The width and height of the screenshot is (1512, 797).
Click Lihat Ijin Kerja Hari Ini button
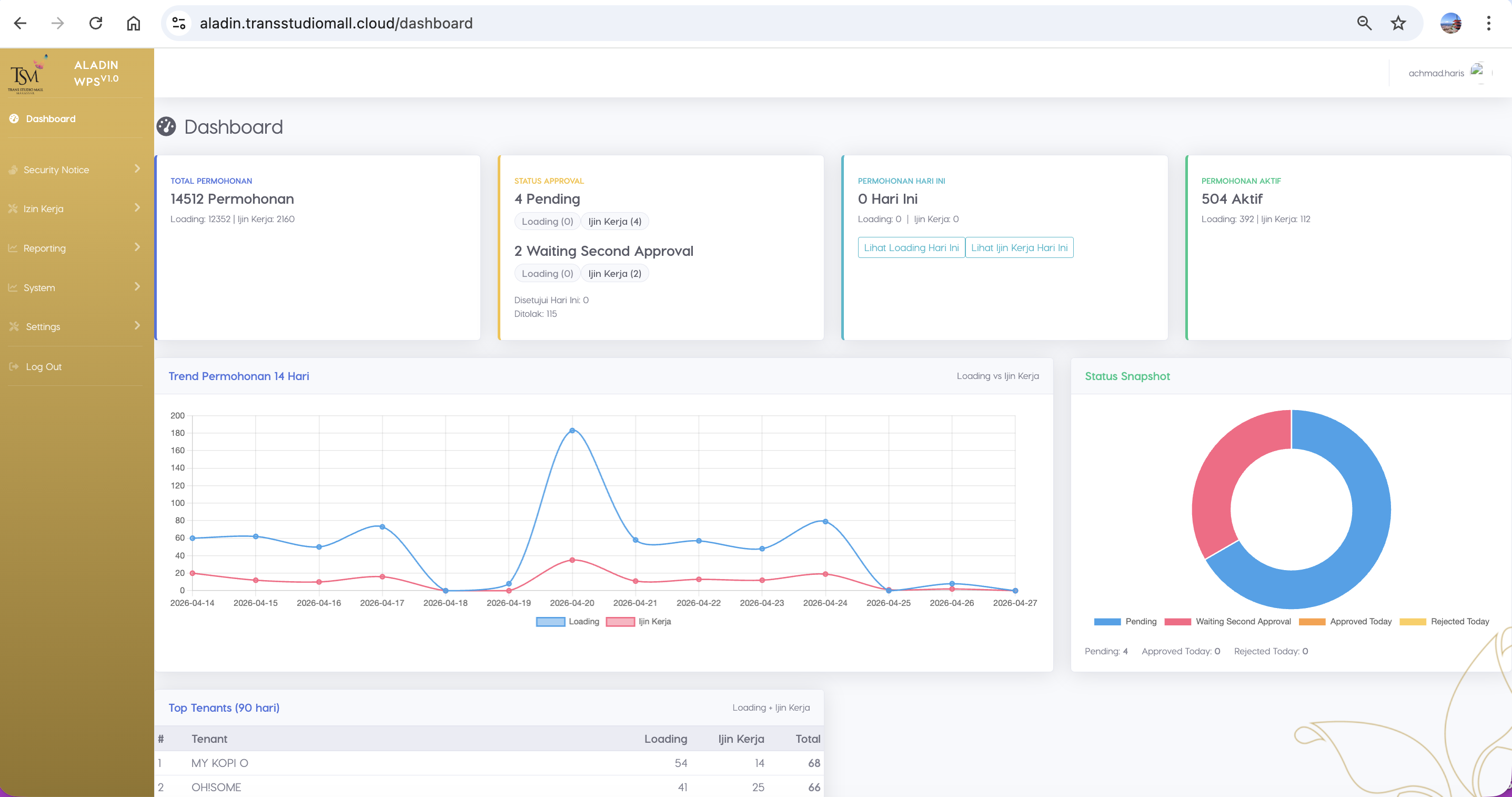coord(1019,248)
